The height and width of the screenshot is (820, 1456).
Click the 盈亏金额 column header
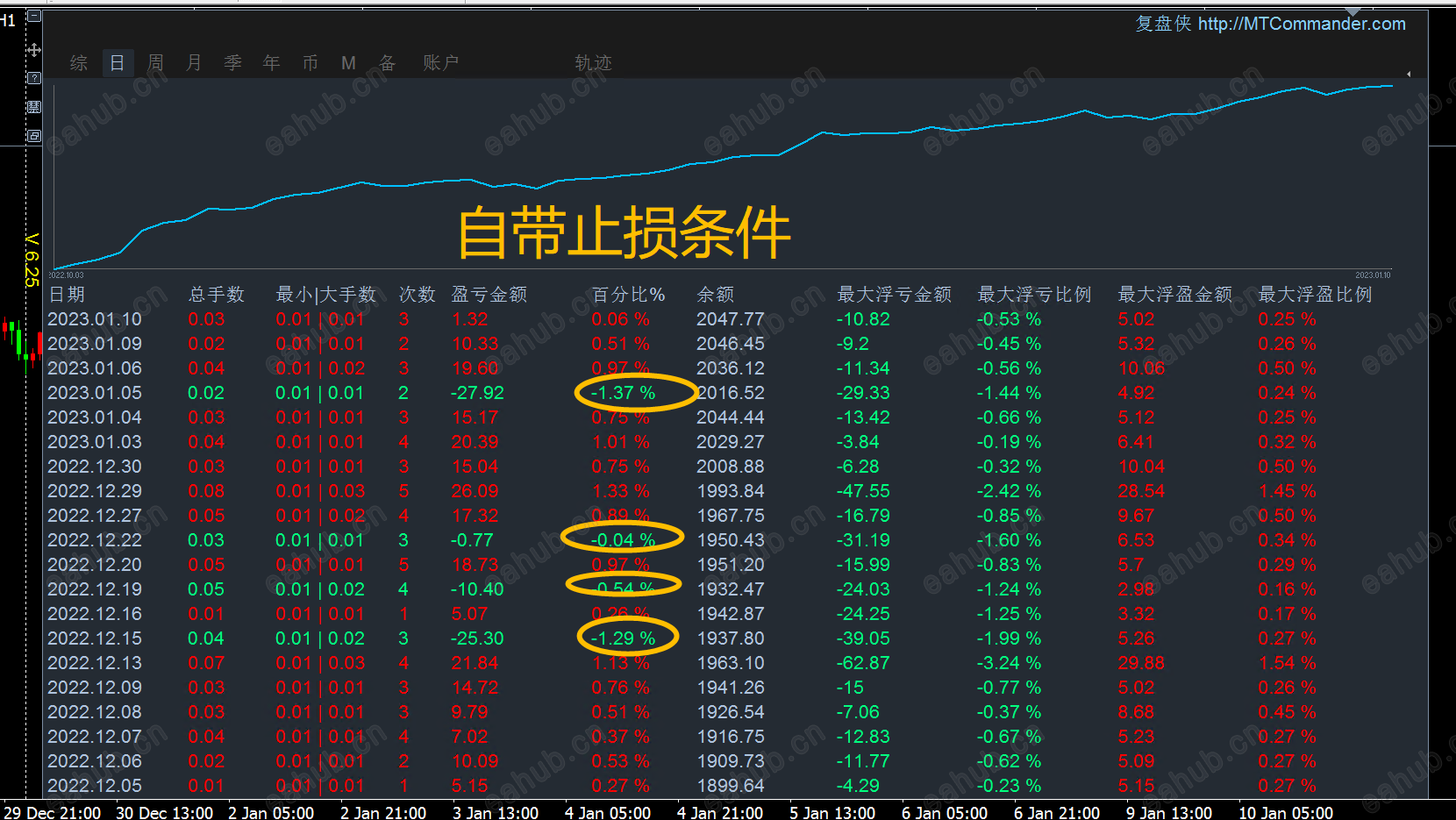coord(489,295)
